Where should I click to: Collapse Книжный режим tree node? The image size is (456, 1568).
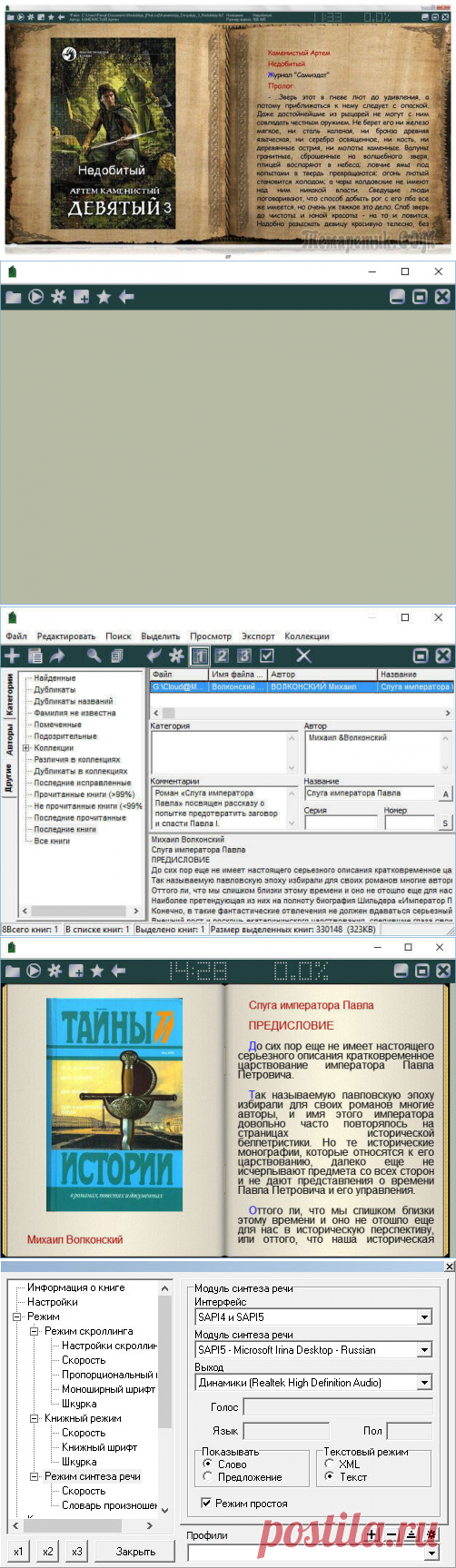click(x=35, y=1418)
